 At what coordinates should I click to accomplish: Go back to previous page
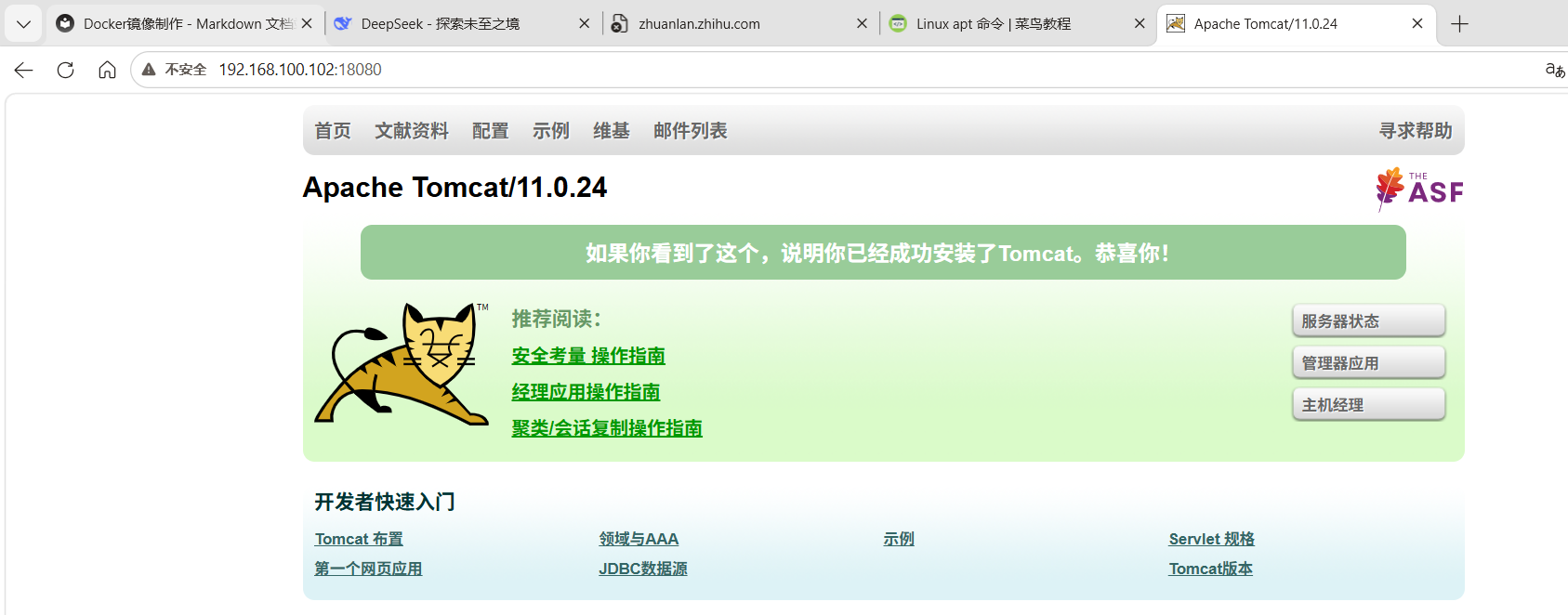click(x=24, y=70)
